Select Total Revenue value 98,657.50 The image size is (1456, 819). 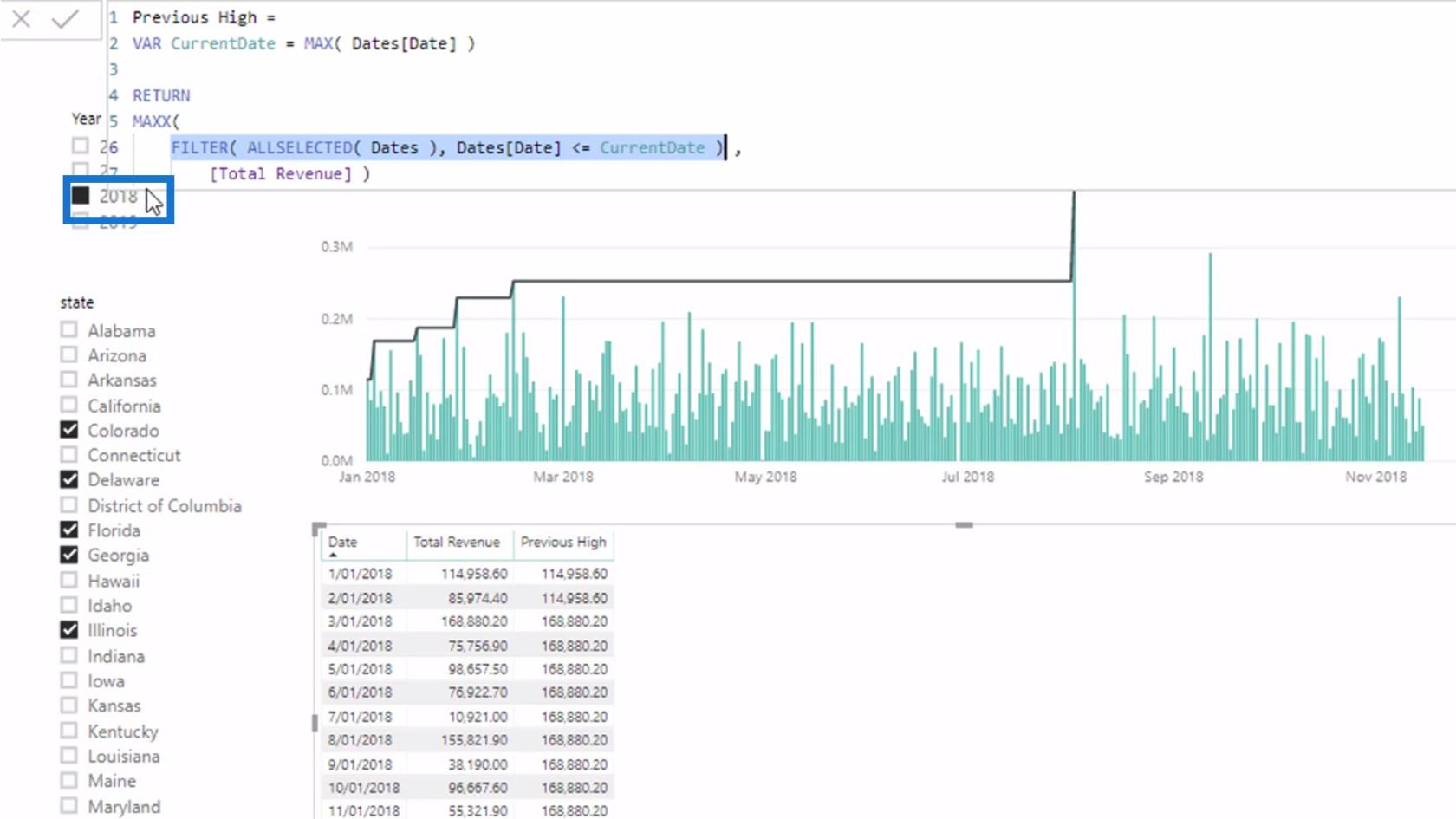[478, 669]
